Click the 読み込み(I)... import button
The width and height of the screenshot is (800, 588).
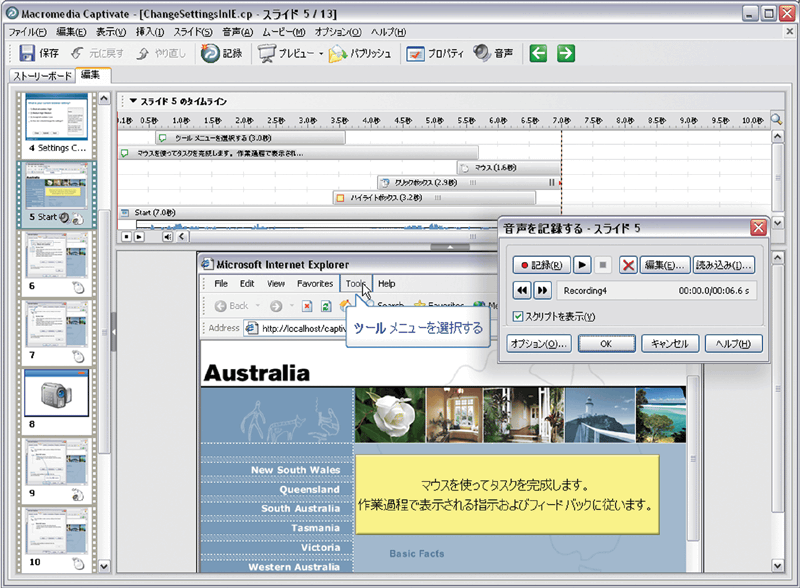point(724,265)
